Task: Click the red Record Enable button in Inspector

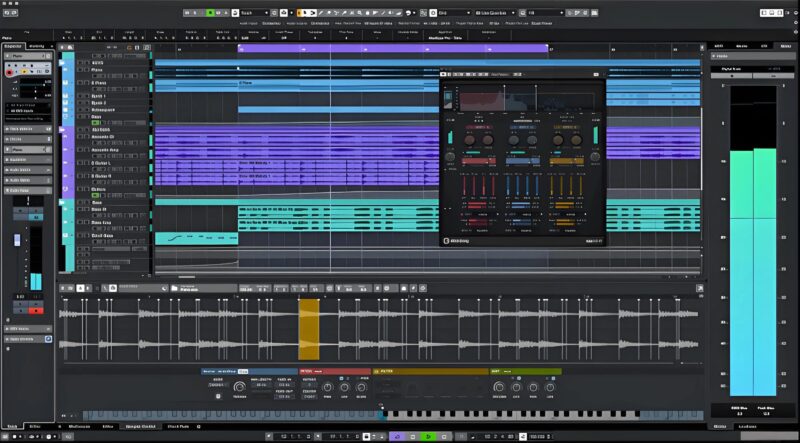Action: click(9, 73)
